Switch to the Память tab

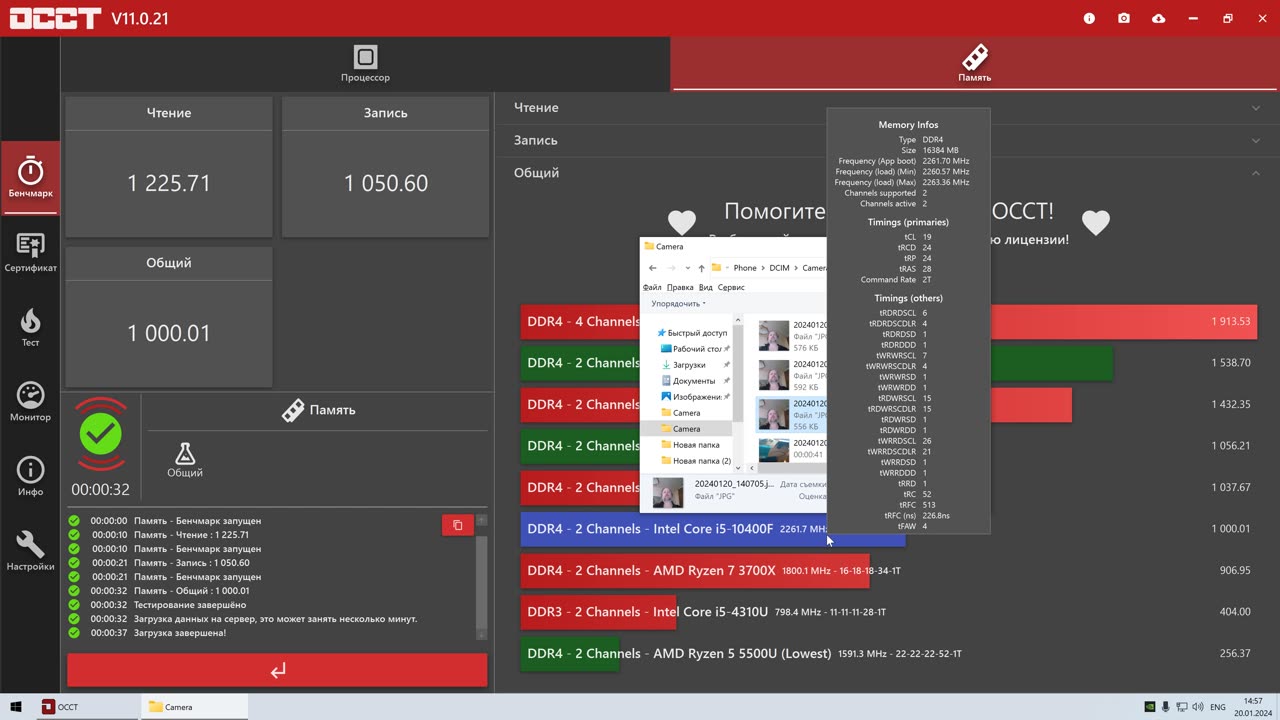pos(975,64)
